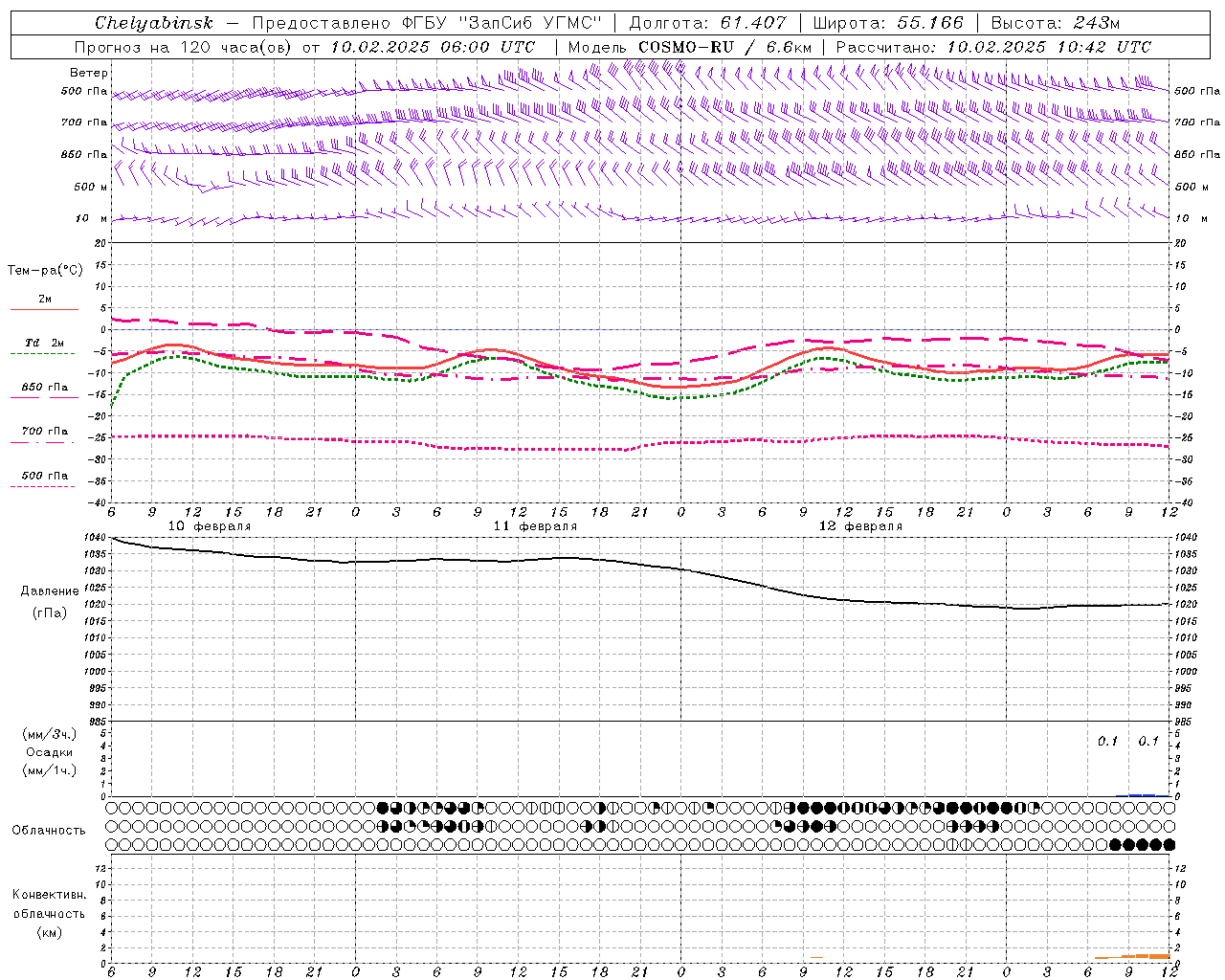This screenshot has height=980, width=1225.
Task: Click the "(гПа)" pressure unit label
Action: point(49,612)
